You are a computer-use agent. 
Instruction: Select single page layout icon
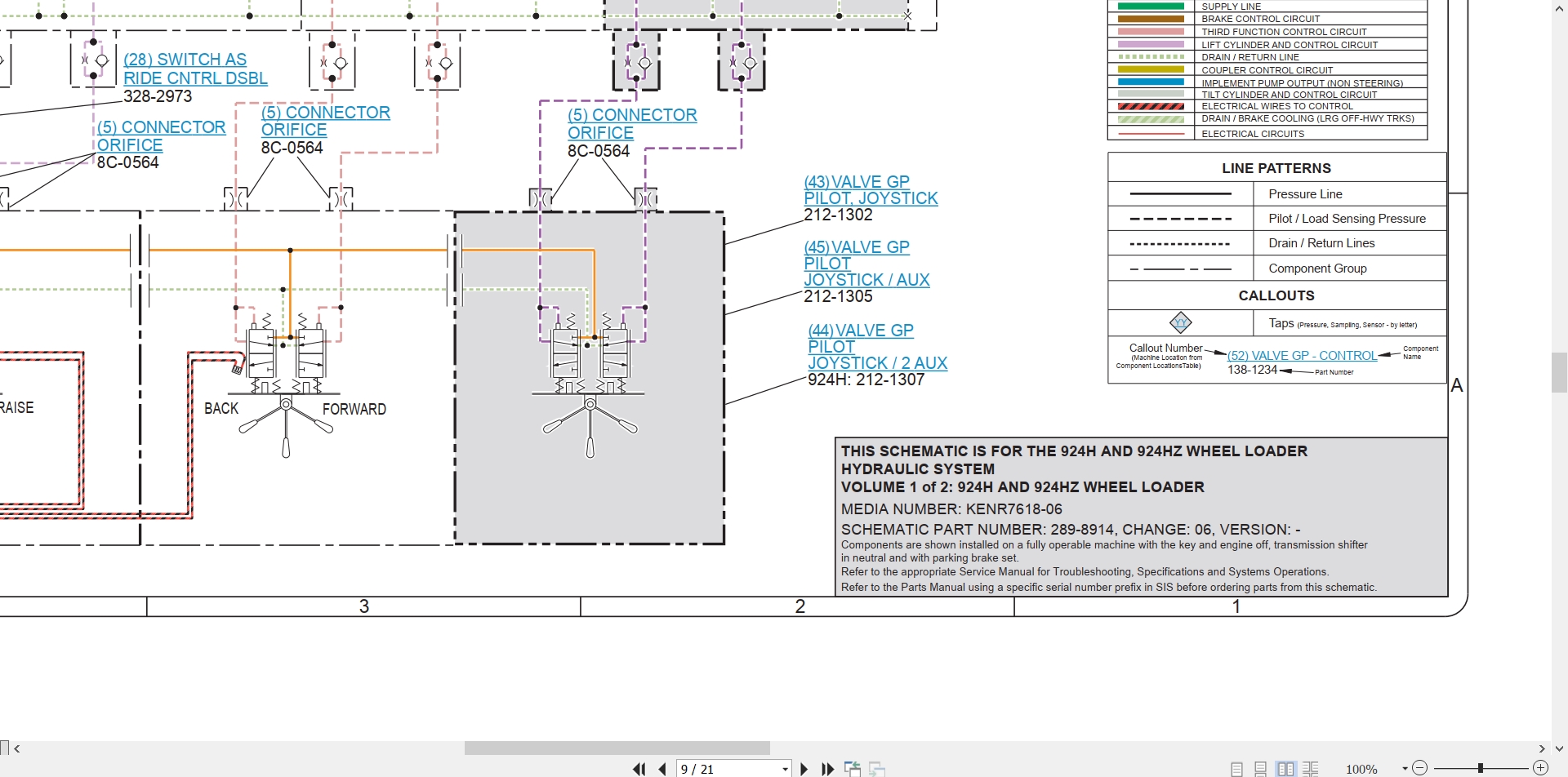tap(1236, 769)
